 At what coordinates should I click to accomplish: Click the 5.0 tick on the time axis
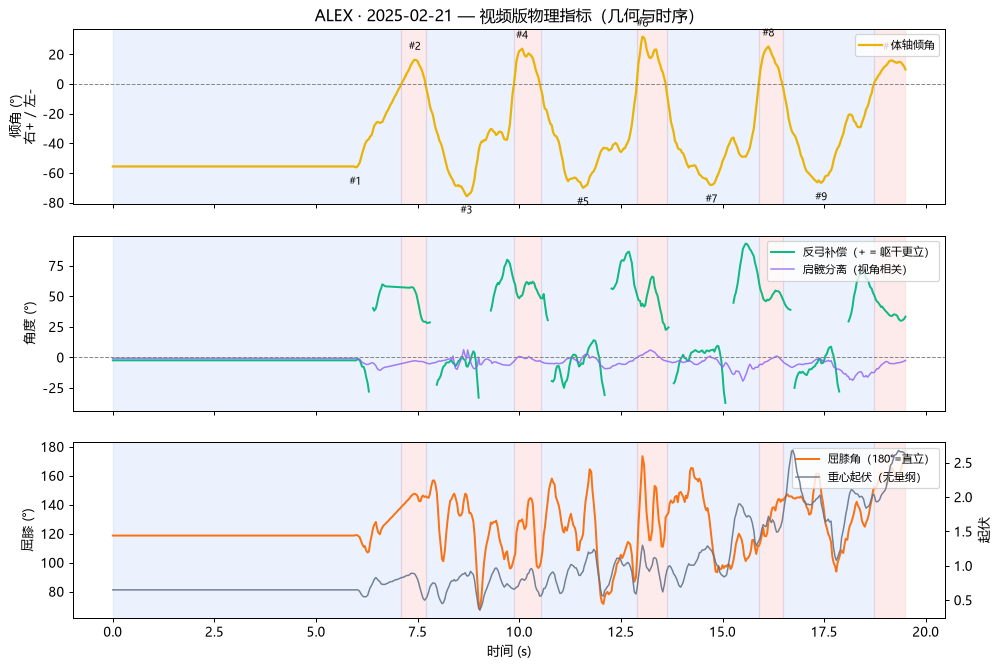point(316,632)
